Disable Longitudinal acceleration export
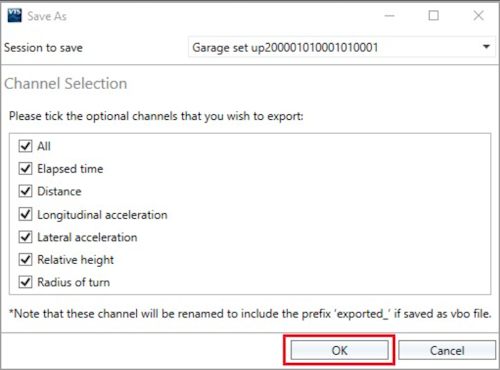 [25, 214]
